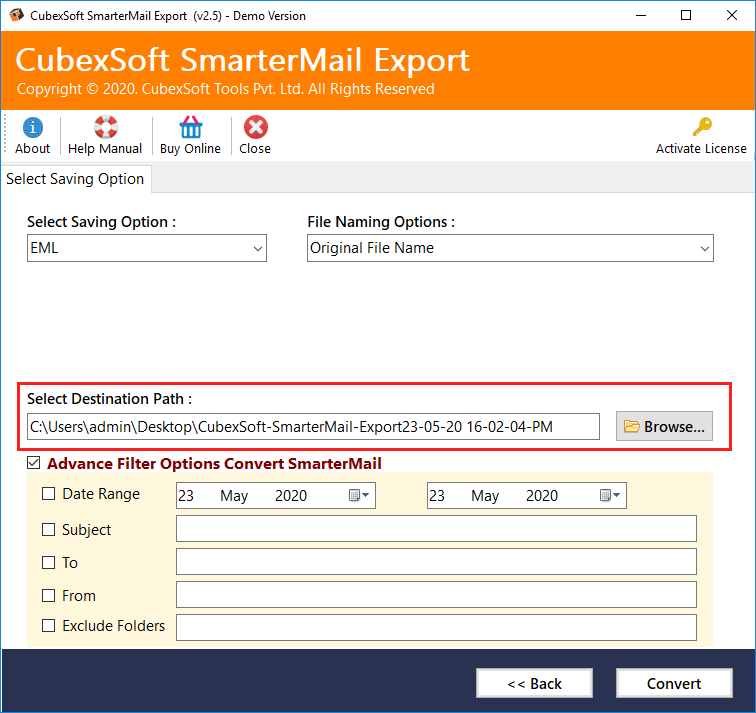This screenshot has height=713, width=756.
Task: Click the Exclude Folders text field
Action: coord(436,627)
